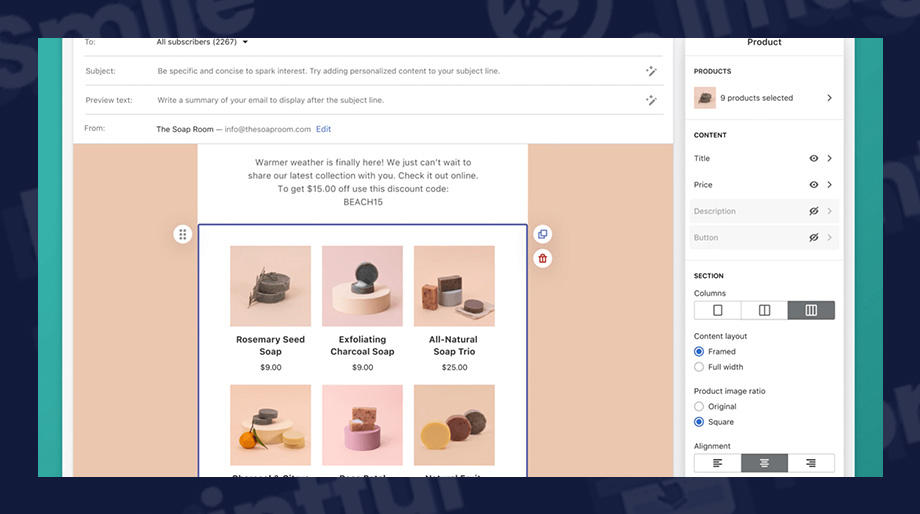Choose Square product image ratio
This screenshot has height=514, width=920.
click(x=699, y=422)
